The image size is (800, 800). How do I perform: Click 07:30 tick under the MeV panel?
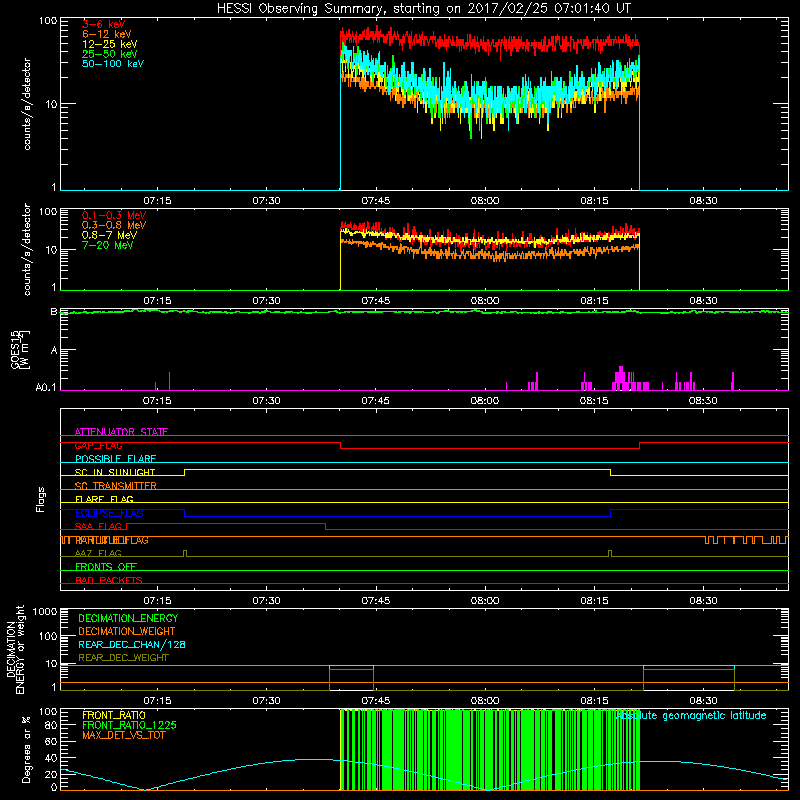[266, 301]
